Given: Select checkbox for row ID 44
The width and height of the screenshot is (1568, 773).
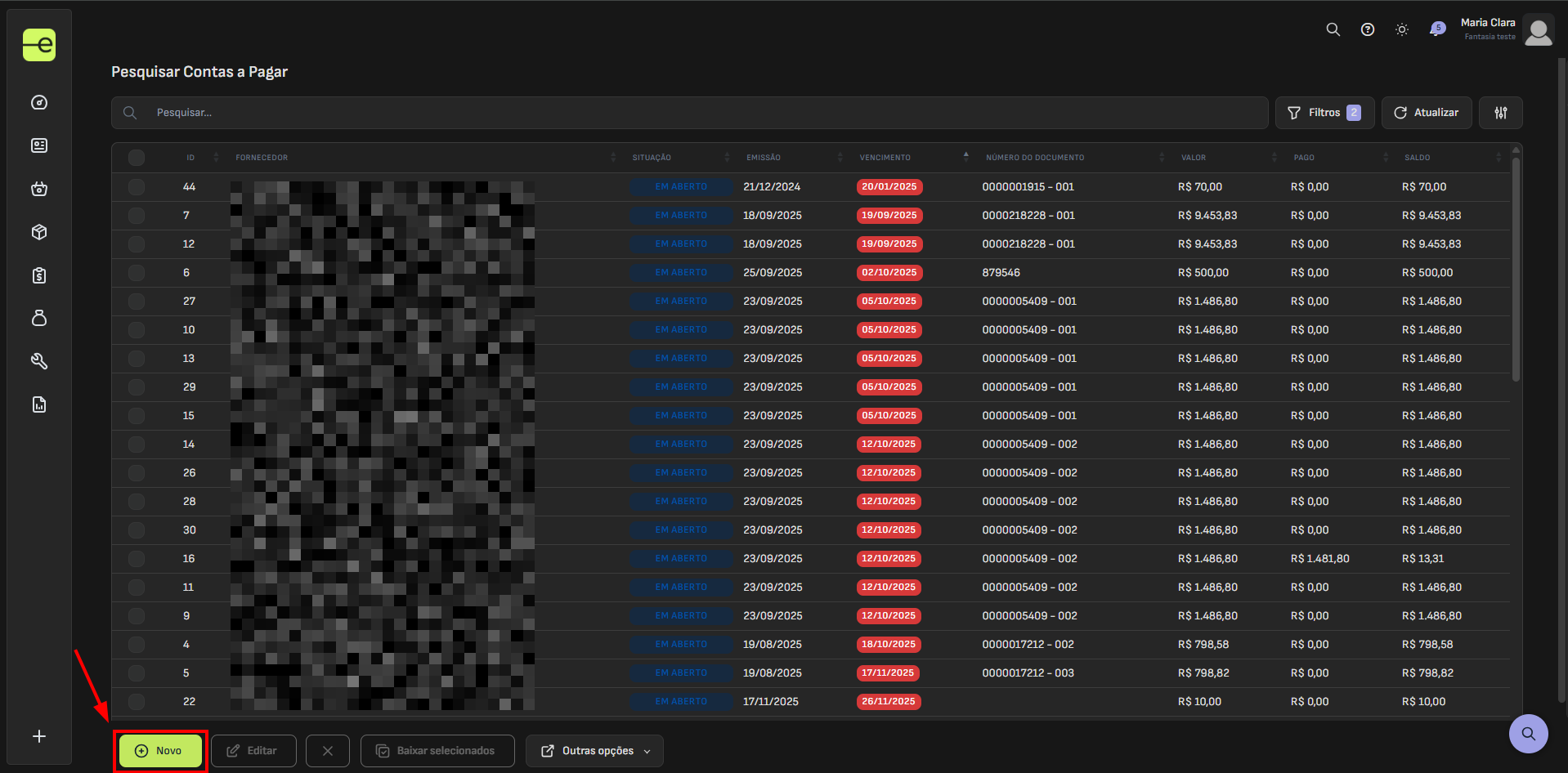Looking at the screenshot, I should 137,187.
